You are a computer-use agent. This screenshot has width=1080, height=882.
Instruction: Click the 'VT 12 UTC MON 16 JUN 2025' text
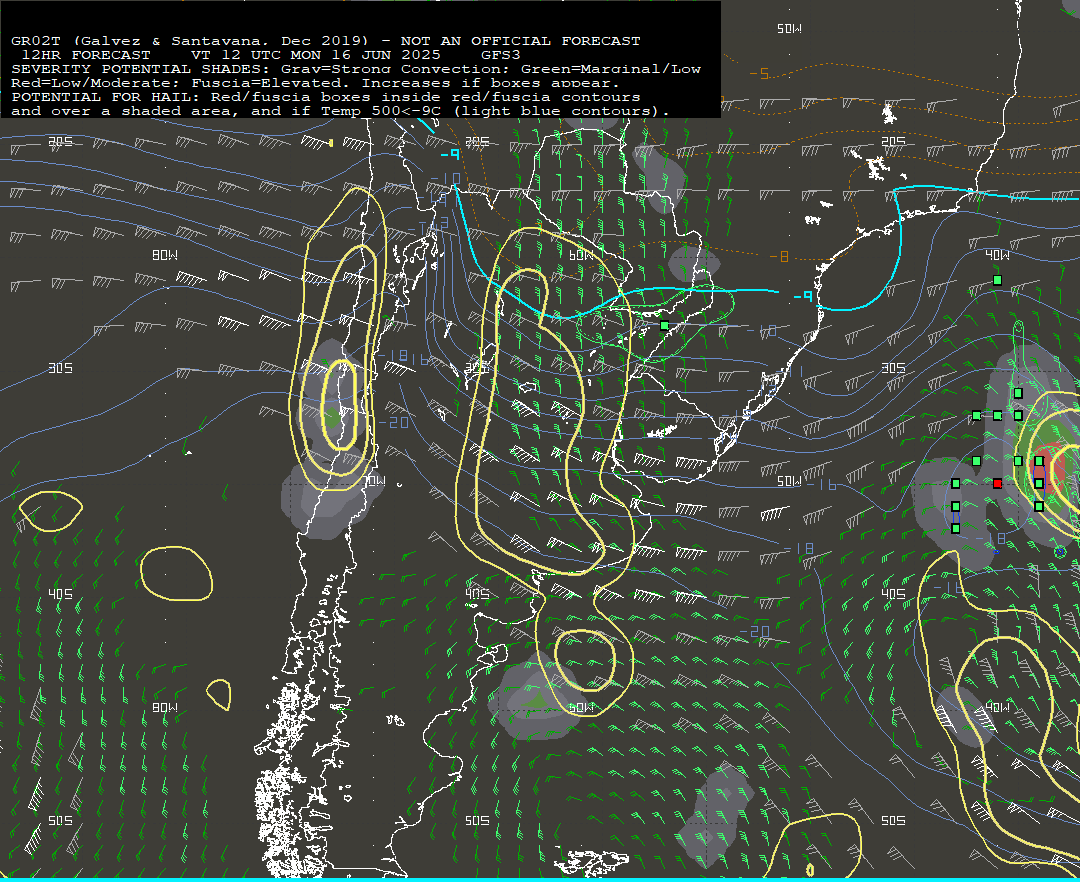315,54
